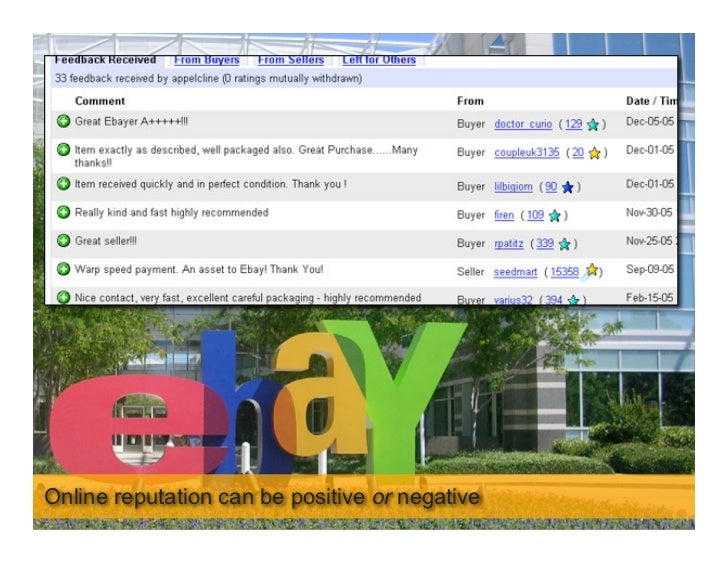Click turquoise star next to firen's score
Screen dimensions: 728x563
[x=554, y=215]
